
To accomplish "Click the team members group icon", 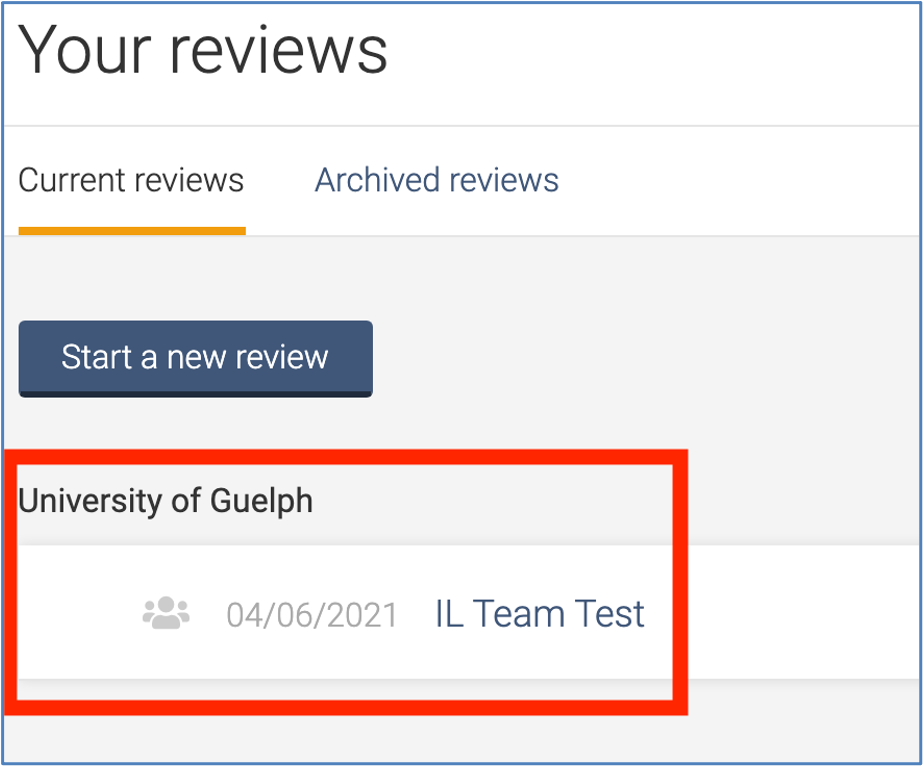I will coord(166,613).
